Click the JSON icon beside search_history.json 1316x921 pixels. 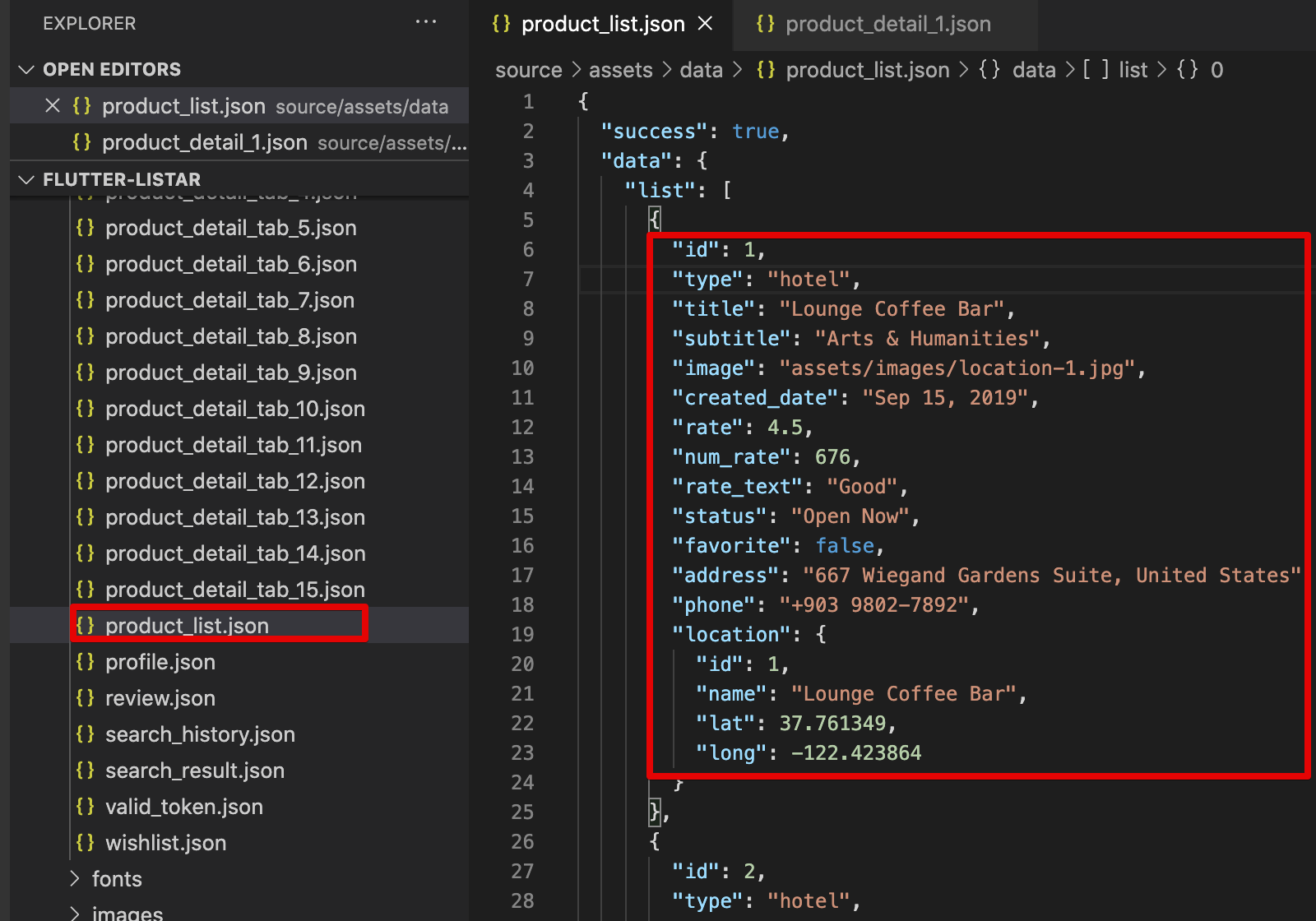[x=86, y=734]
